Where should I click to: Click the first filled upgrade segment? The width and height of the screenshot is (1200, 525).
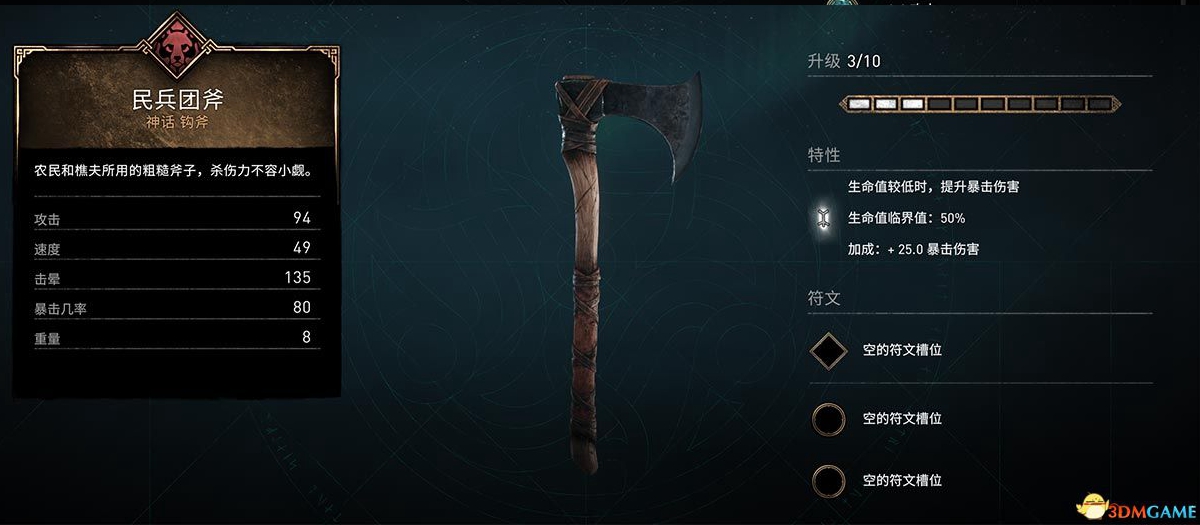click(x=858, y=103)
